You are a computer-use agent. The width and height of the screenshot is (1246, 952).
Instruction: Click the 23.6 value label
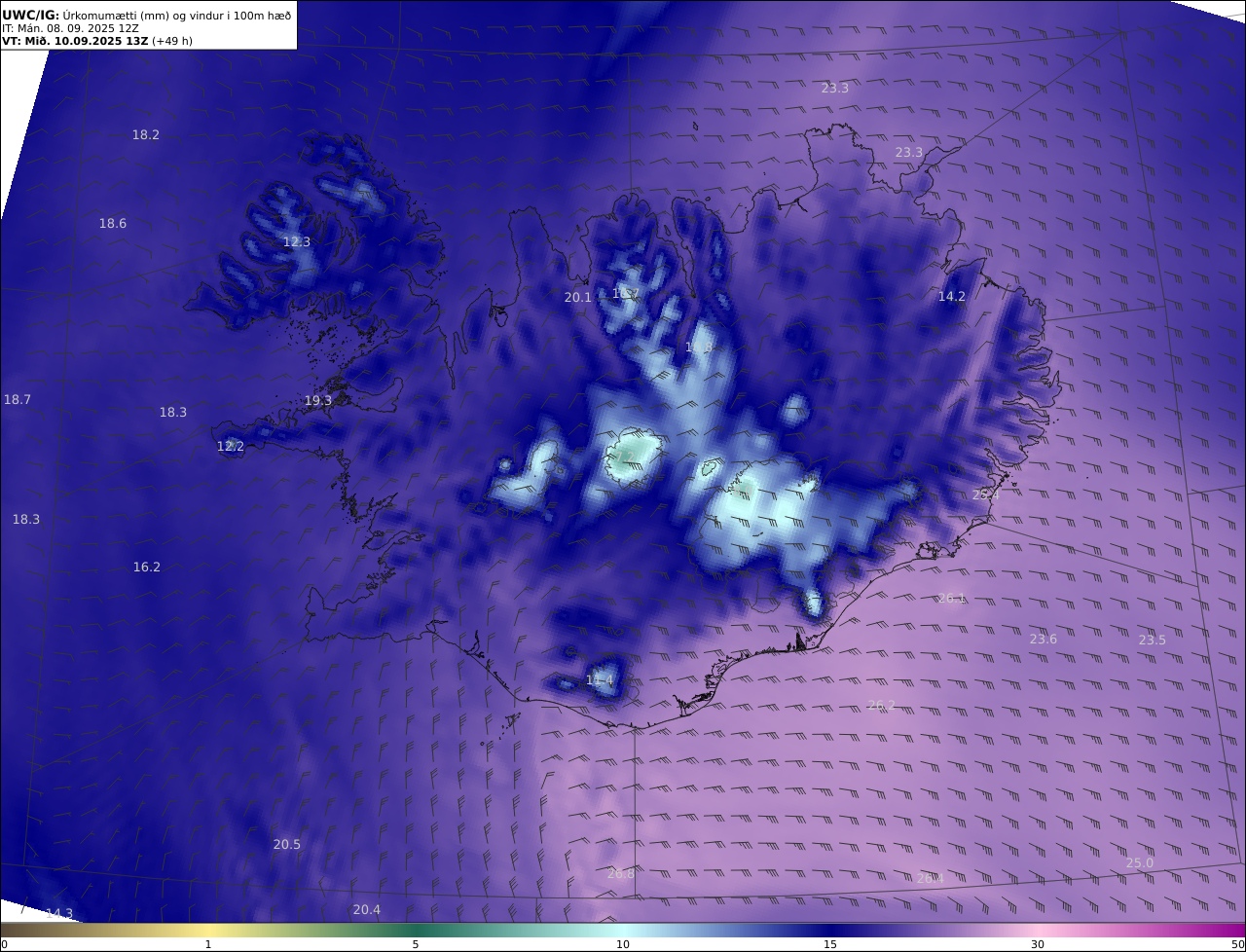point(1044,640)
